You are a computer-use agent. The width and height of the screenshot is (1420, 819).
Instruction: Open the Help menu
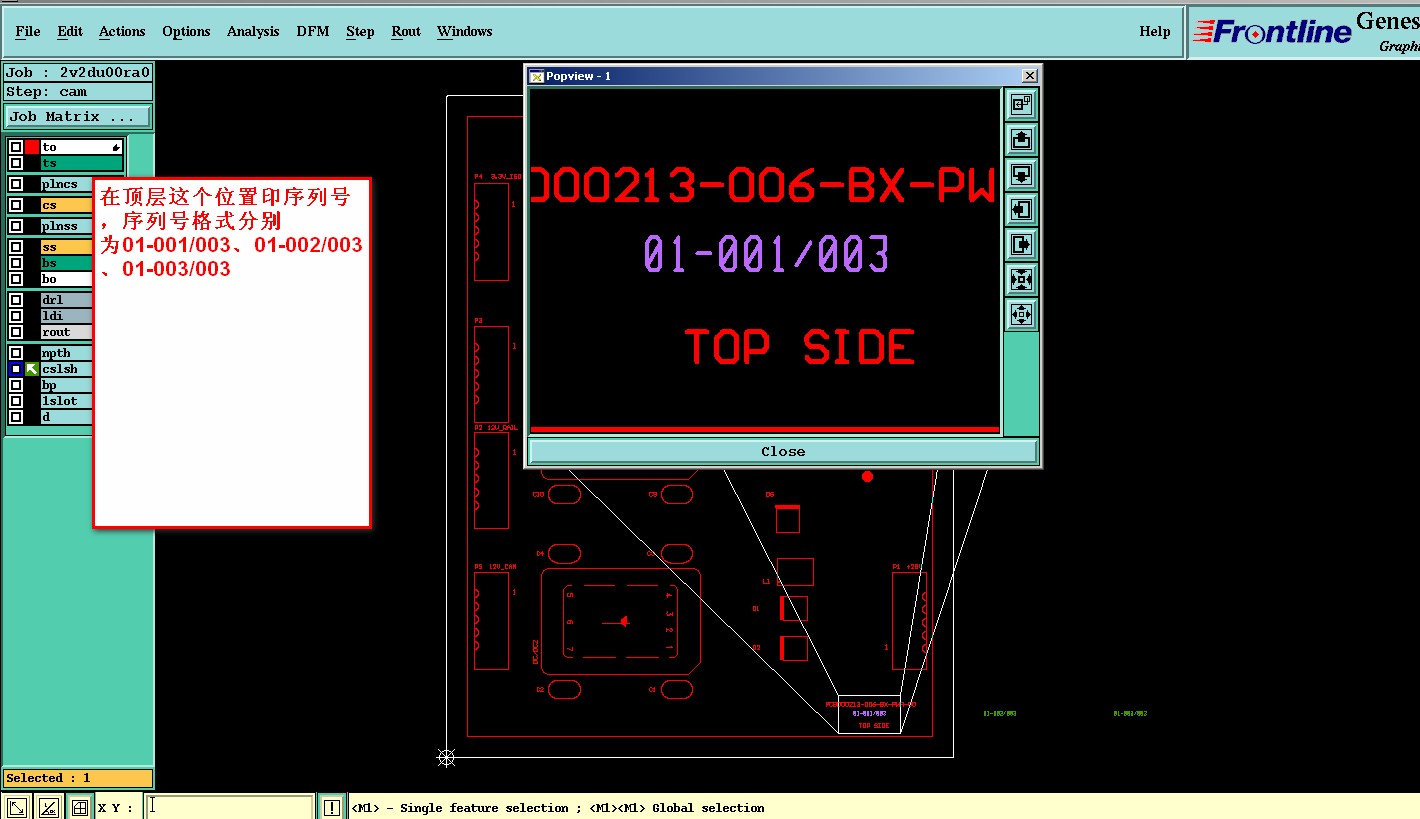(1155, 31)
